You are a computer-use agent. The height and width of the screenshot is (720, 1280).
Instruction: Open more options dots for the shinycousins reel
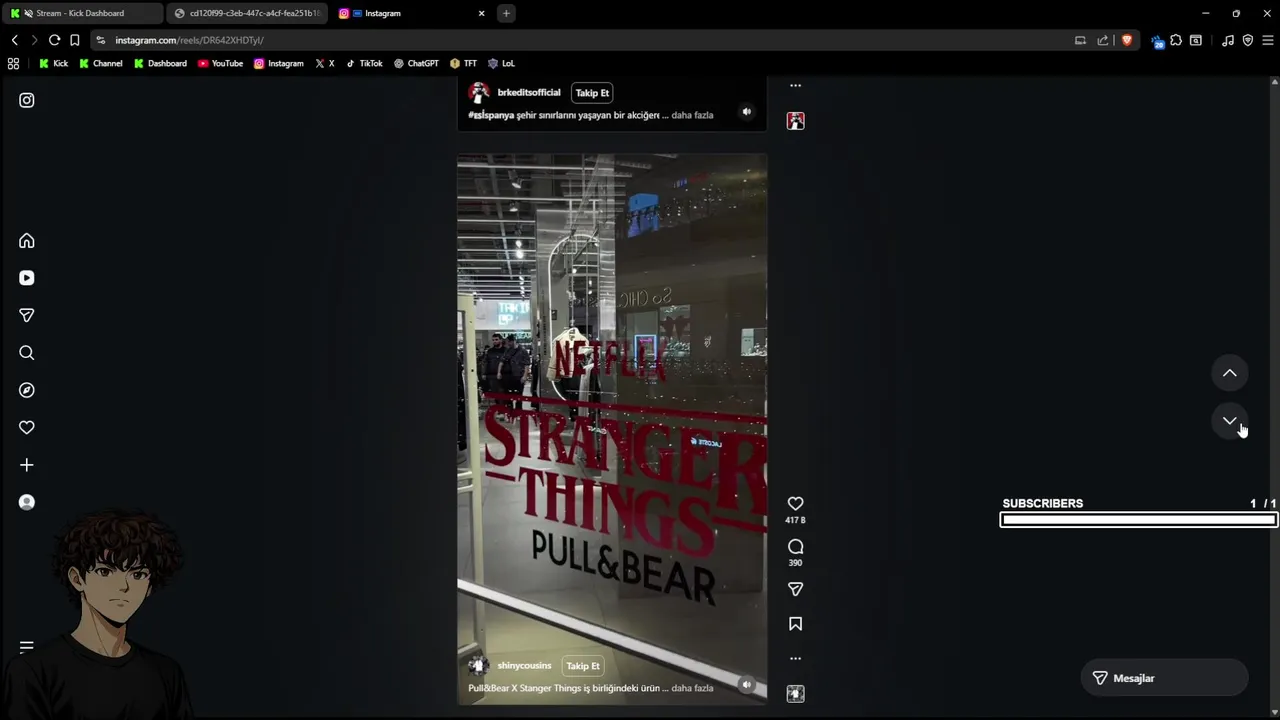795,659
